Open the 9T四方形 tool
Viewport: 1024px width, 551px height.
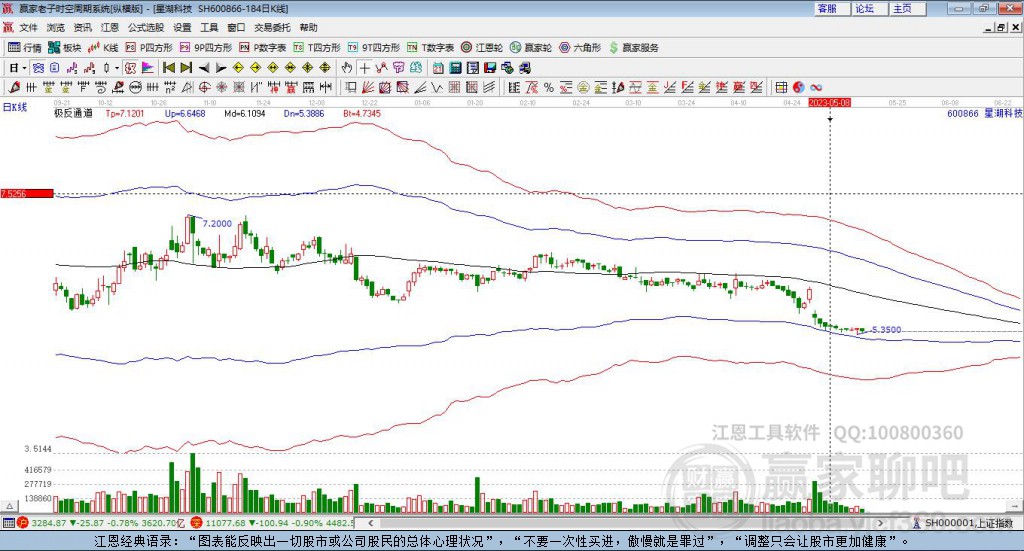(374, 48)
